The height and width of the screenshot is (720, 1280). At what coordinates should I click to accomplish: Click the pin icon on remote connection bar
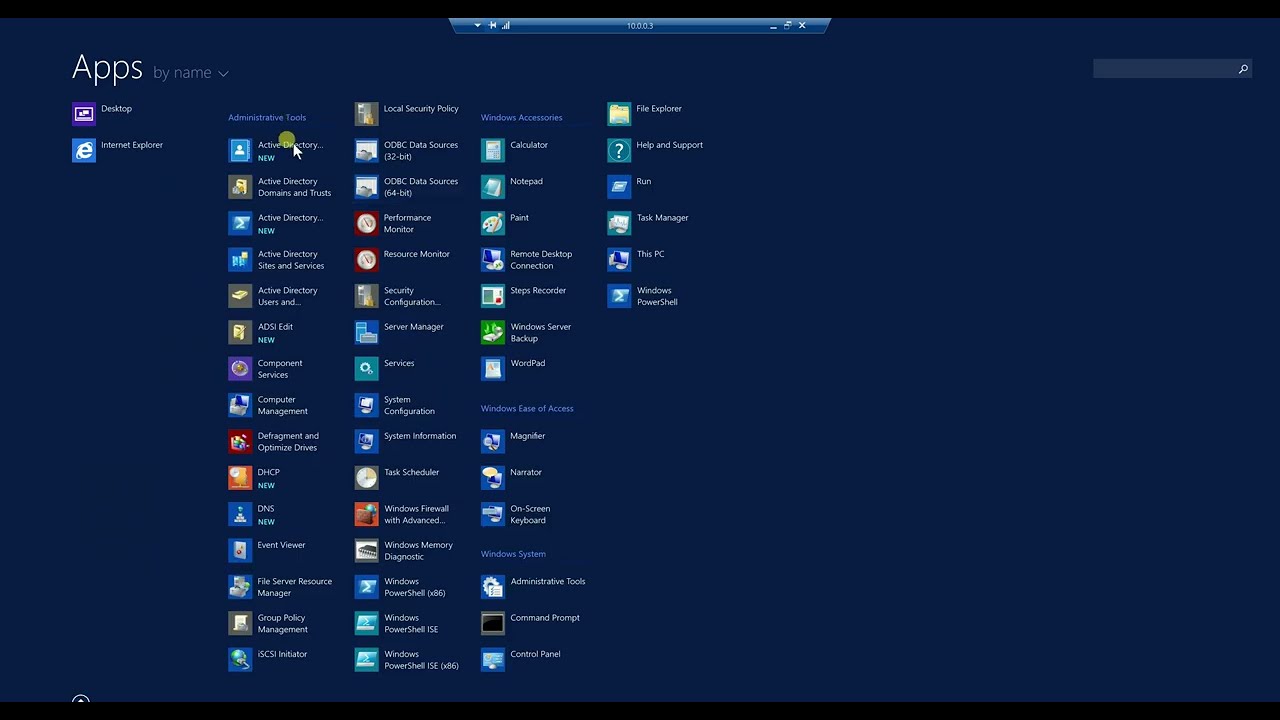[492, 25]
